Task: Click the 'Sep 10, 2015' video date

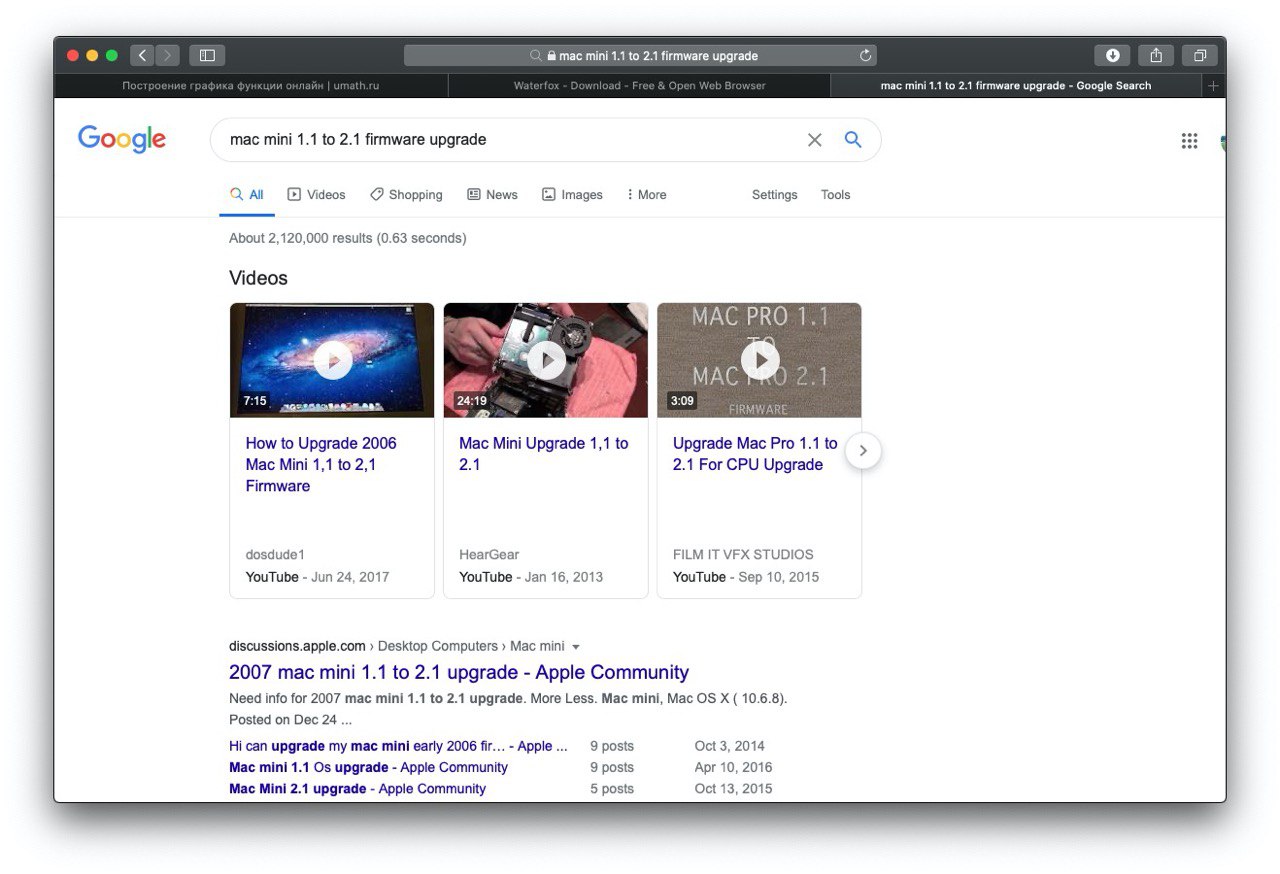Action: [x=778, y=577]
